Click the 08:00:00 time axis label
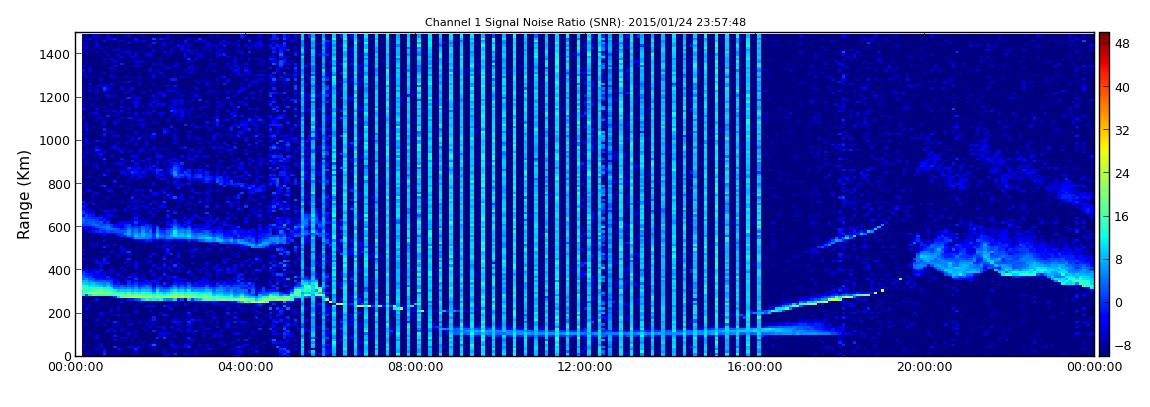 click(415, 367)
